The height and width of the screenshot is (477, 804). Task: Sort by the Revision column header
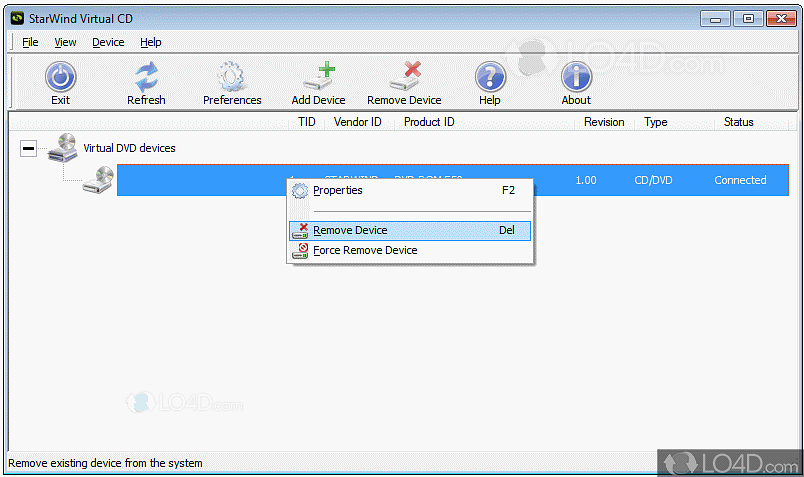coord(604,122)
